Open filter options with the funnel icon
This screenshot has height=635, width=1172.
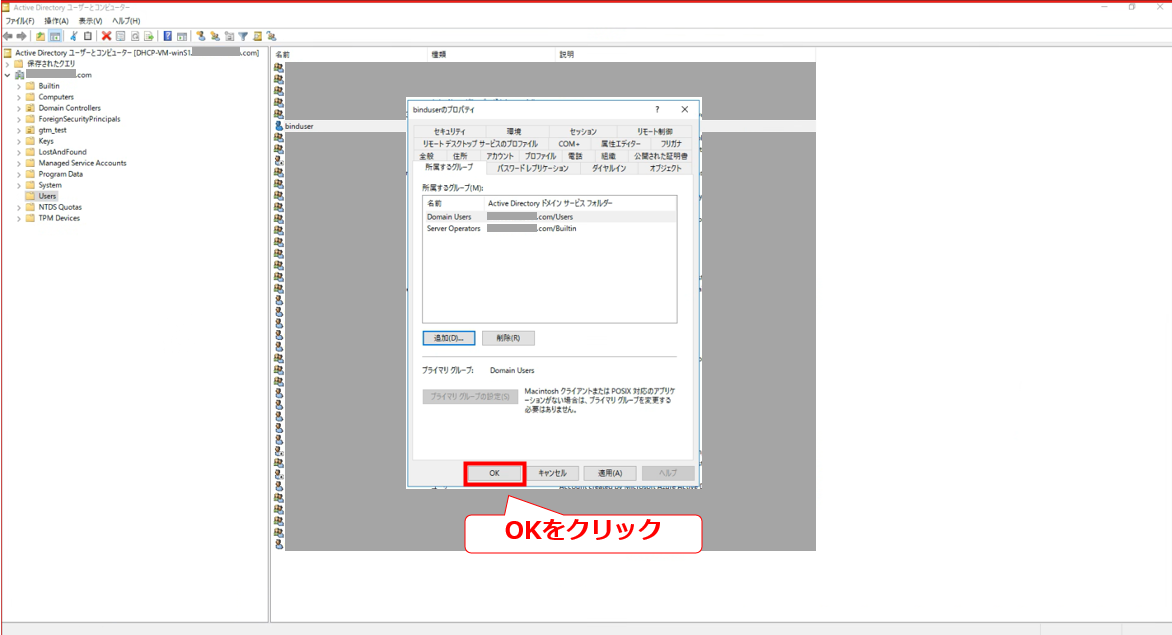tap(243, 36)
